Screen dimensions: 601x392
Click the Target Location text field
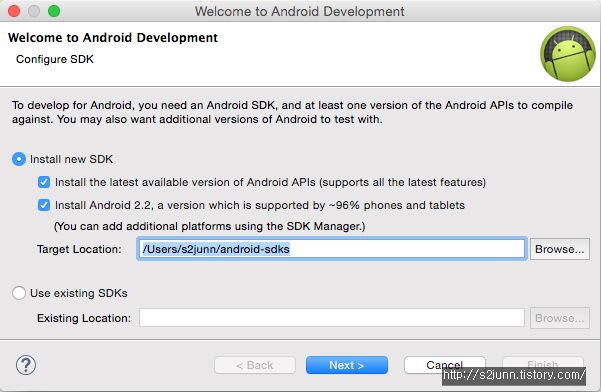332,249
